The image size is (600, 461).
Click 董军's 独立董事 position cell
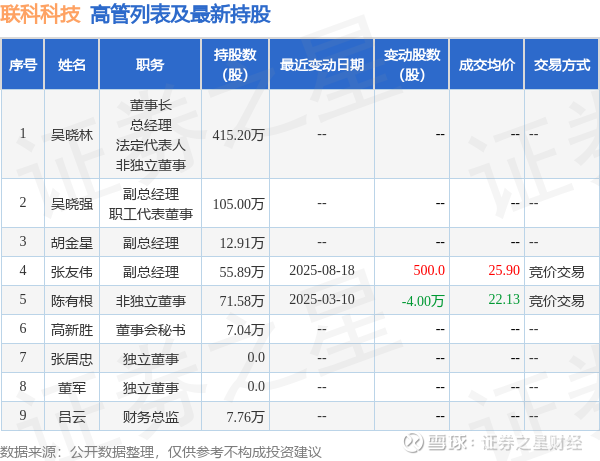click(x=150, y=388)
